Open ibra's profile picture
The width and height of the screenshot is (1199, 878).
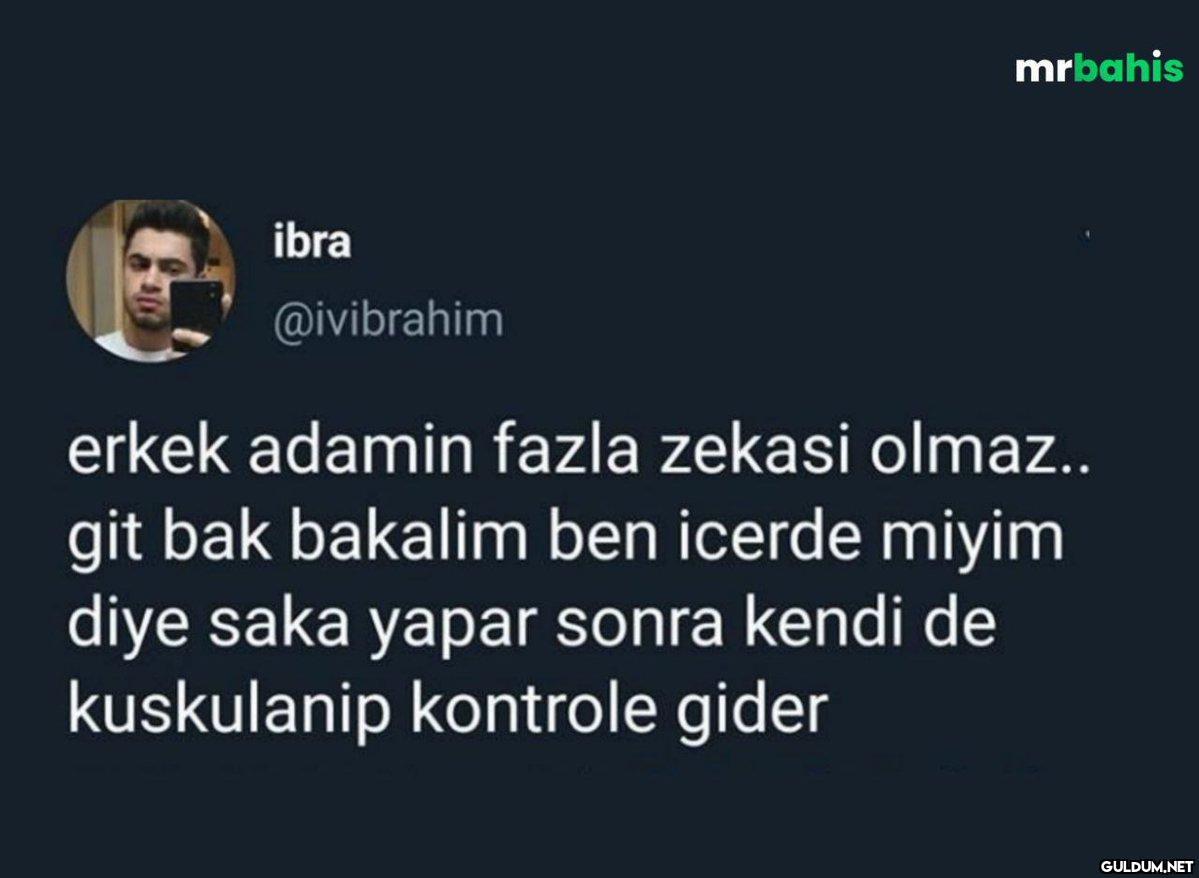(x=151, y=280)
